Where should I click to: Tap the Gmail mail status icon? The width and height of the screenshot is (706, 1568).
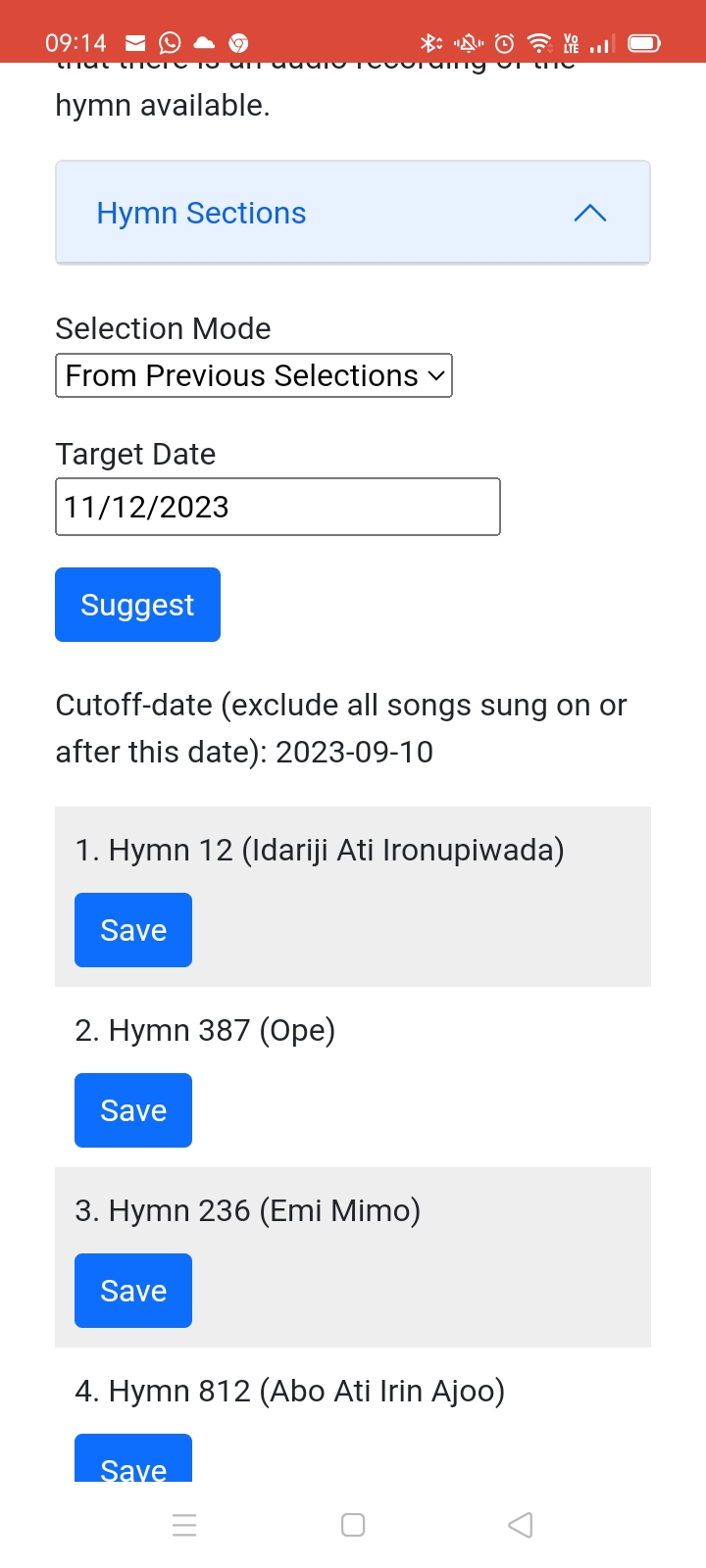point(135,43)
